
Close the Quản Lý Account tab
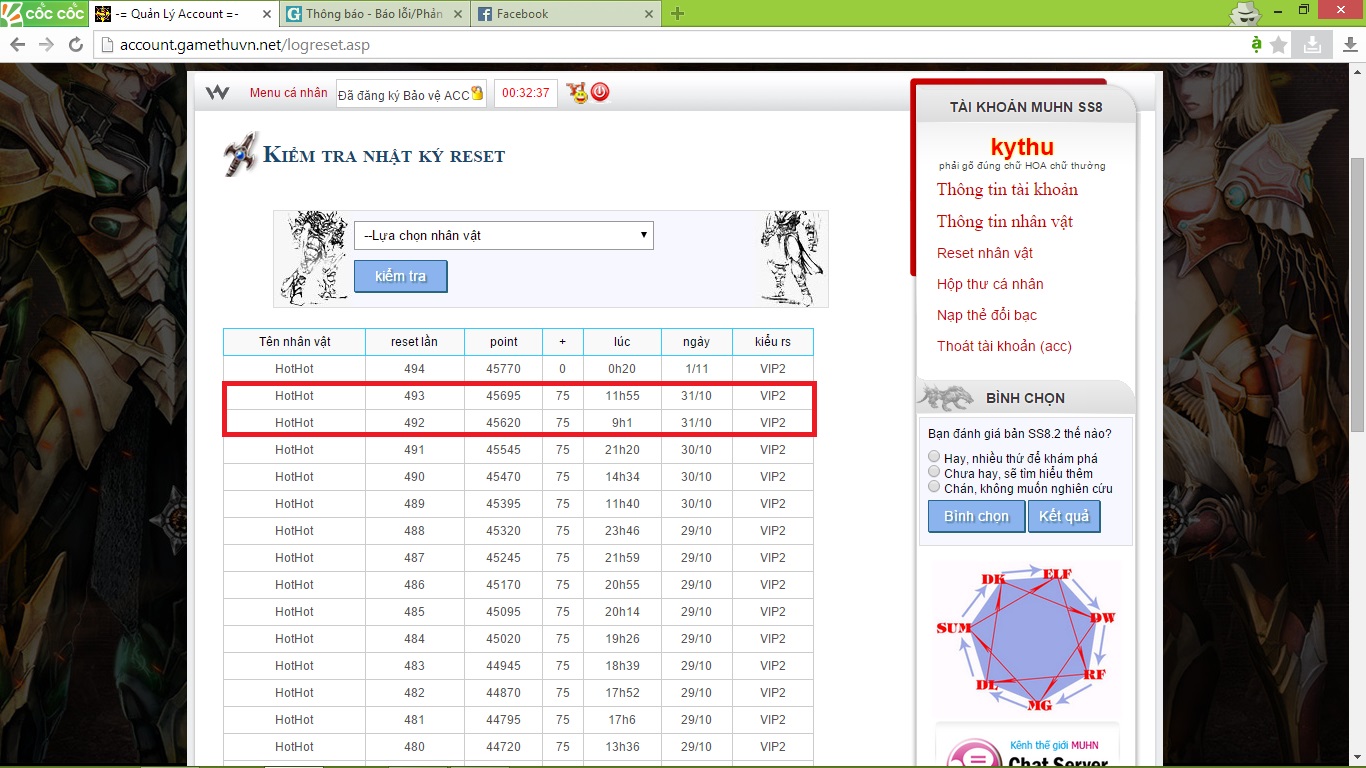pos(265,14)
